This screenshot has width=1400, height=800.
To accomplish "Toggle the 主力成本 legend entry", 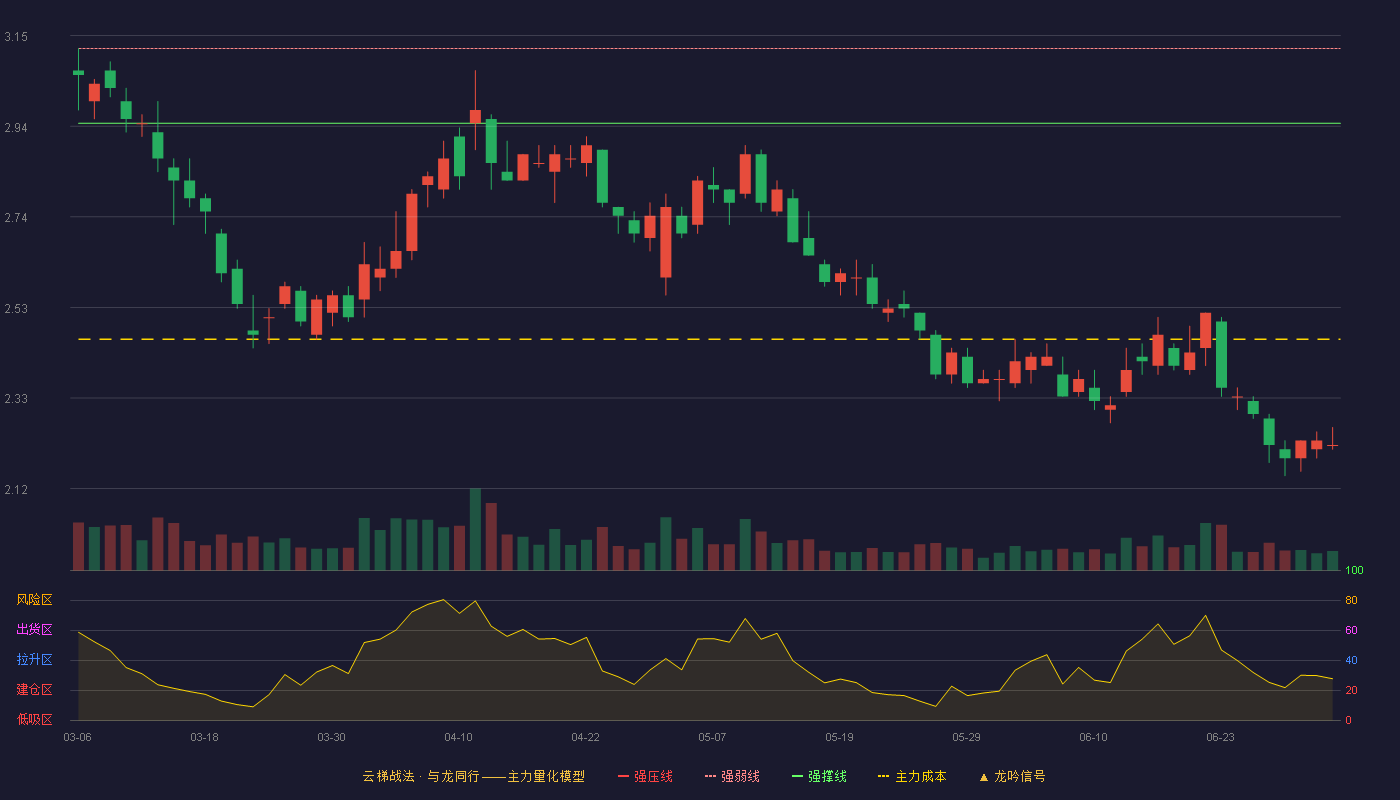I will (912, 776).
